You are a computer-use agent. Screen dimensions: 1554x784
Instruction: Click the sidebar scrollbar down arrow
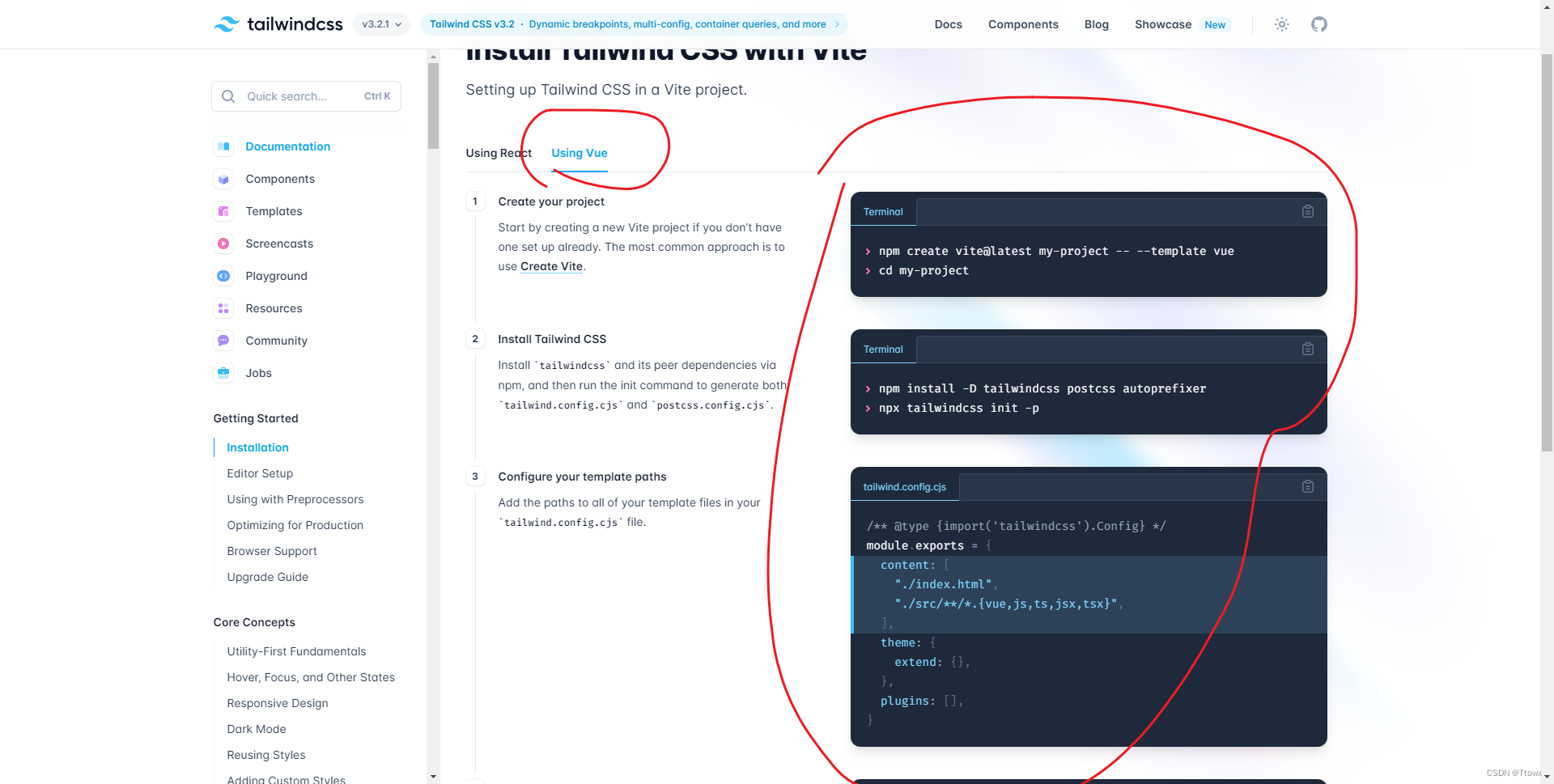[433, 777]
